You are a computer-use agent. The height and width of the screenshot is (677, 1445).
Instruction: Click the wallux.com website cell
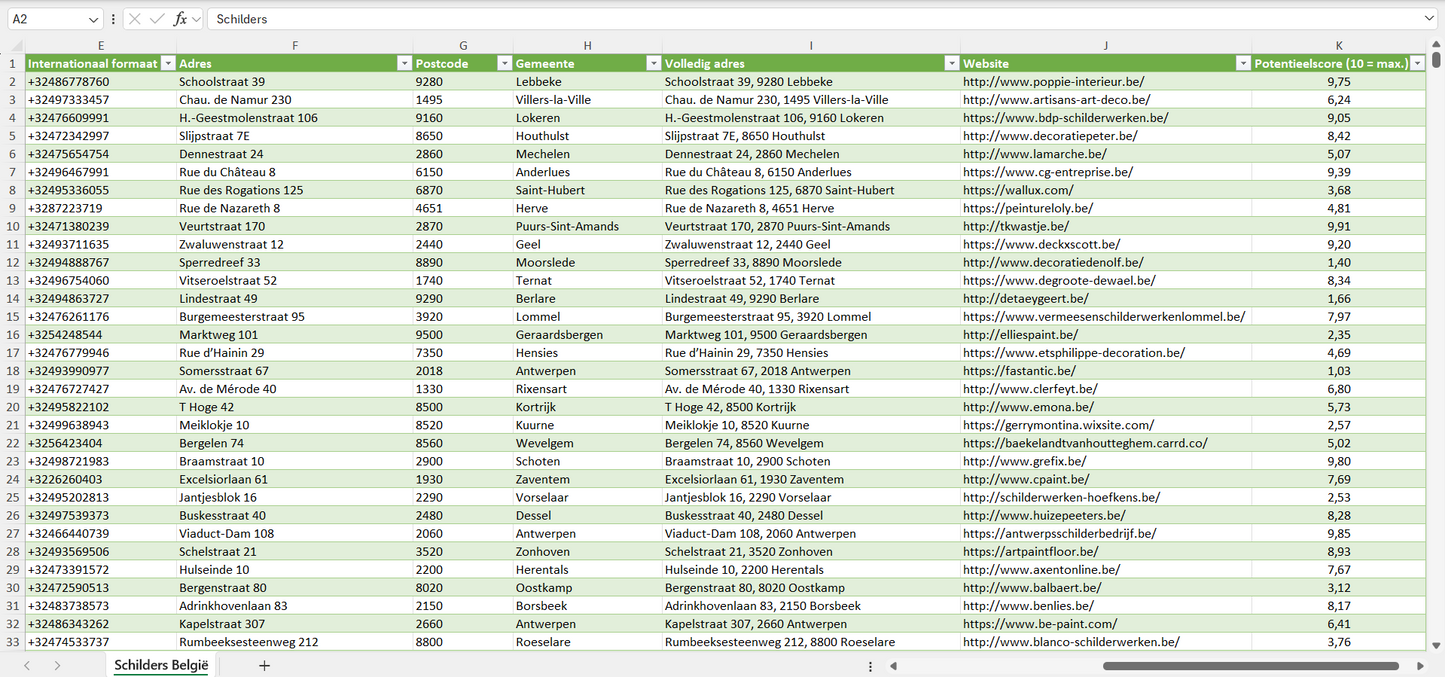click(1018, 190)
